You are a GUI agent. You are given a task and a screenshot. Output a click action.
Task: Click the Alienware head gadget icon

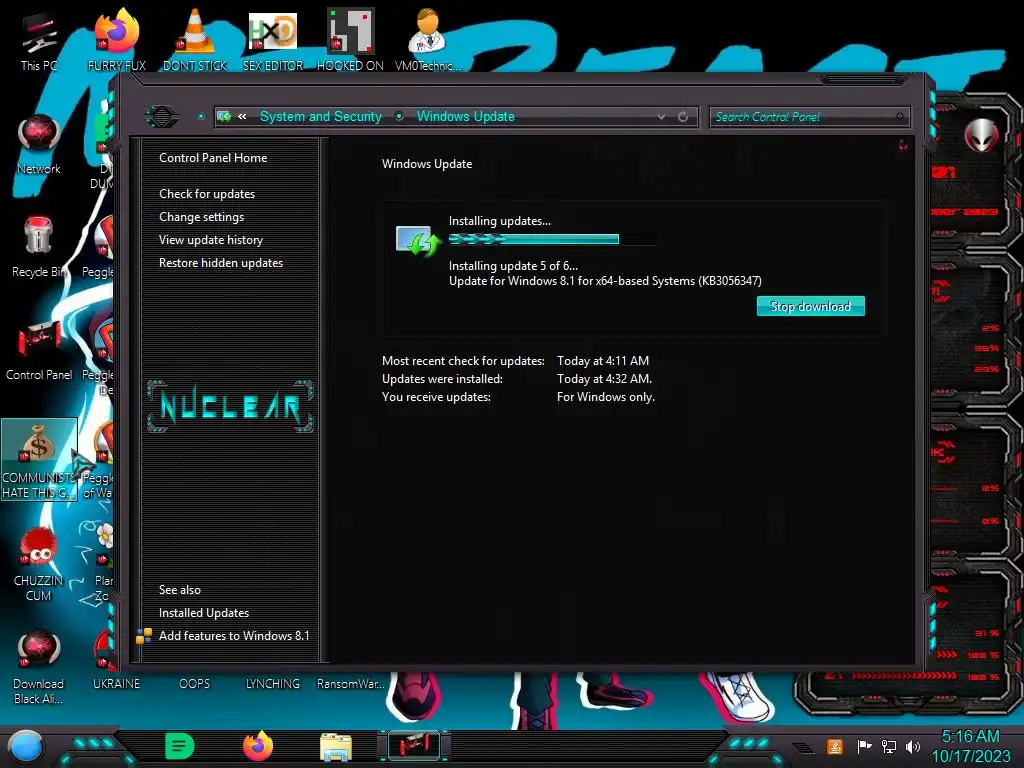[982, 135]
